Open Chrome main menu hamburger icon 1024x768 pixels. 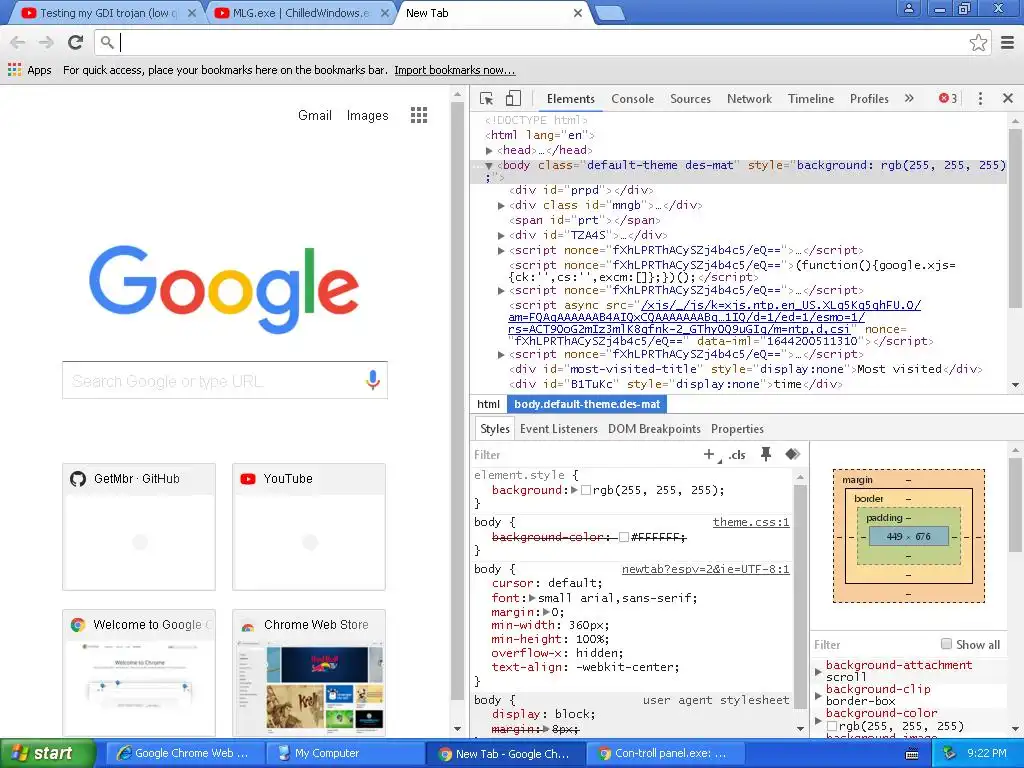pyautogui.click(x=1008, y=42)
